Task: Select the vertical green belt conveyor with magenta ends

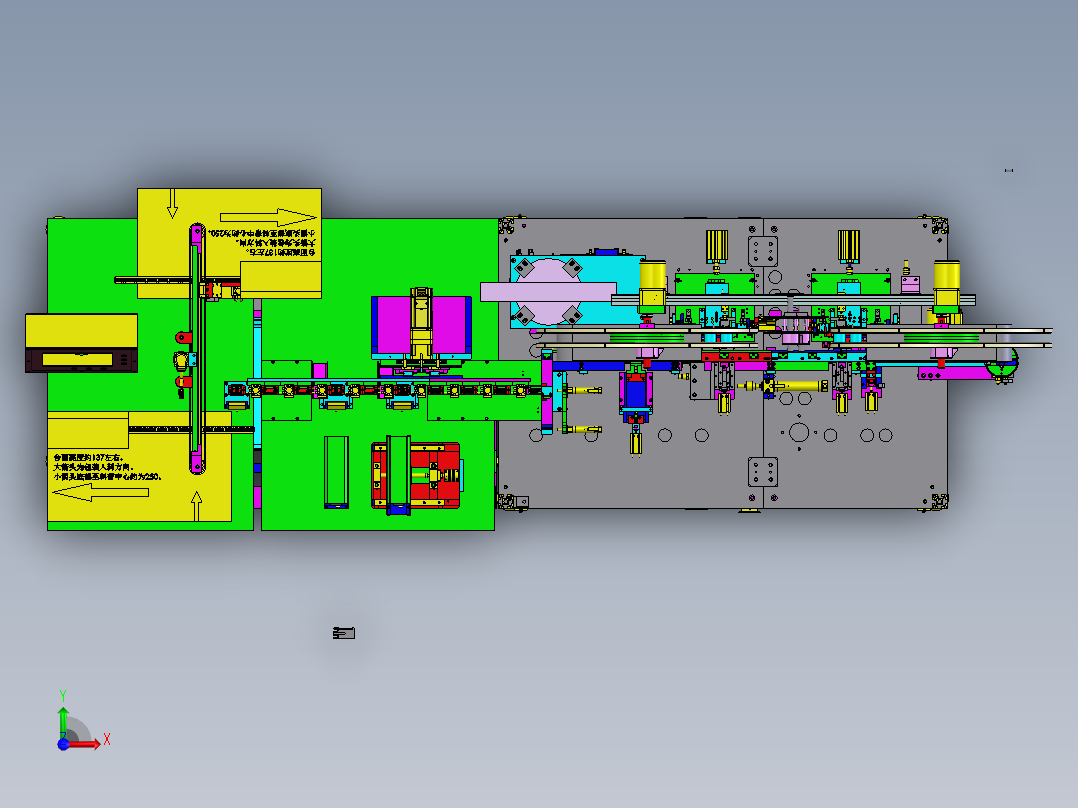Action: (x=197, y=349)
